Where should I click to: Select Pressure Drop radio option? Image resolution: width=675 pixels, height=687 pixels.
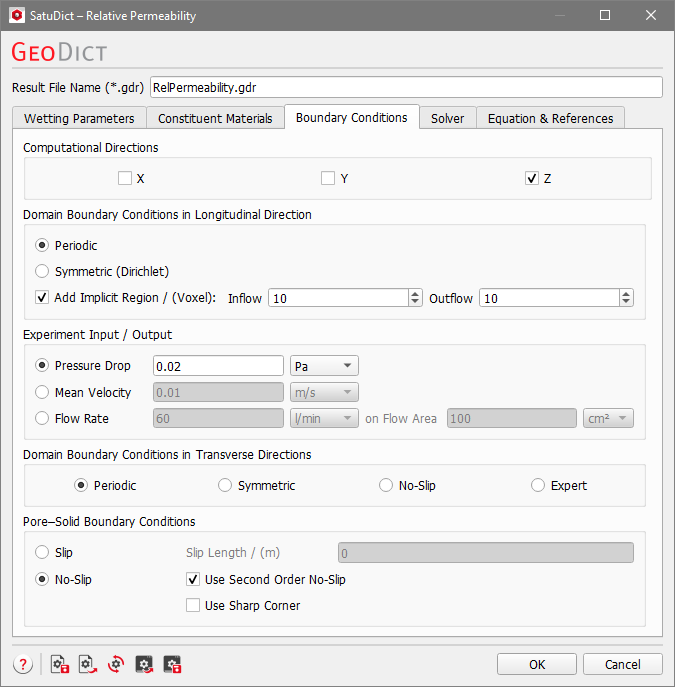click(42, 365)
